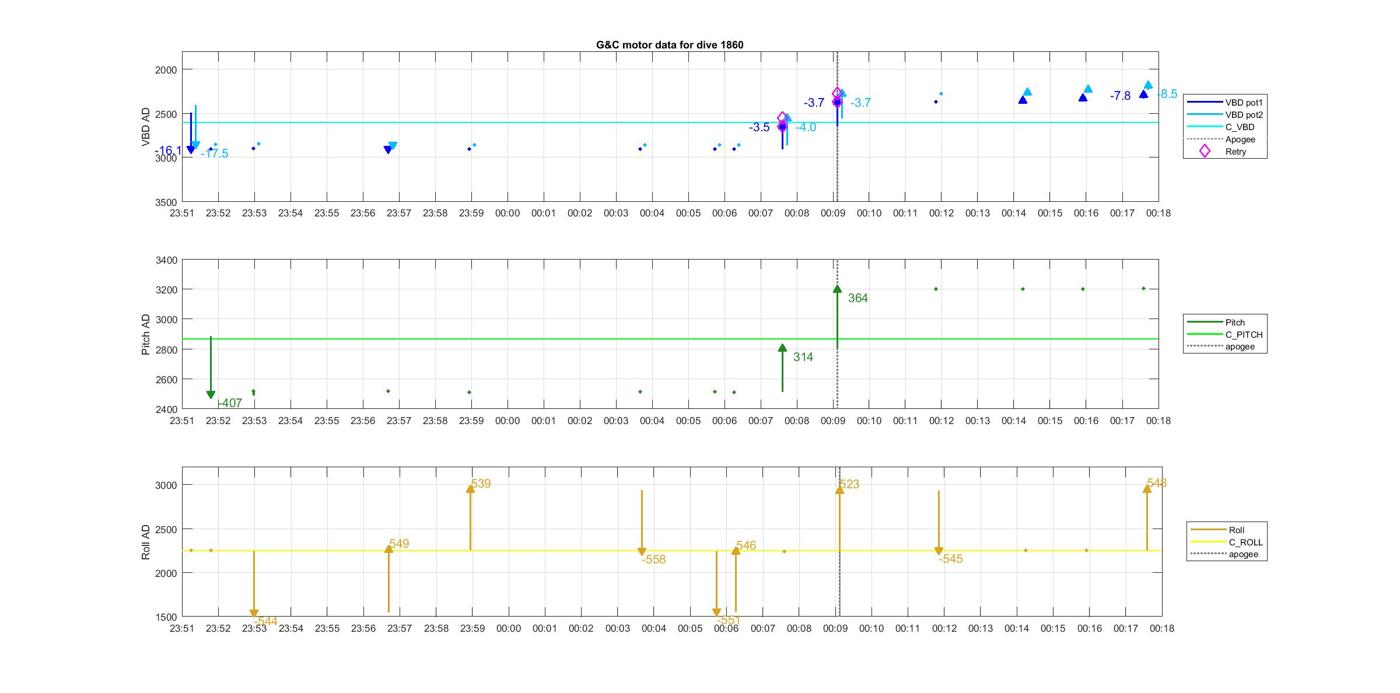Click the "314" pitch move label

803,357
